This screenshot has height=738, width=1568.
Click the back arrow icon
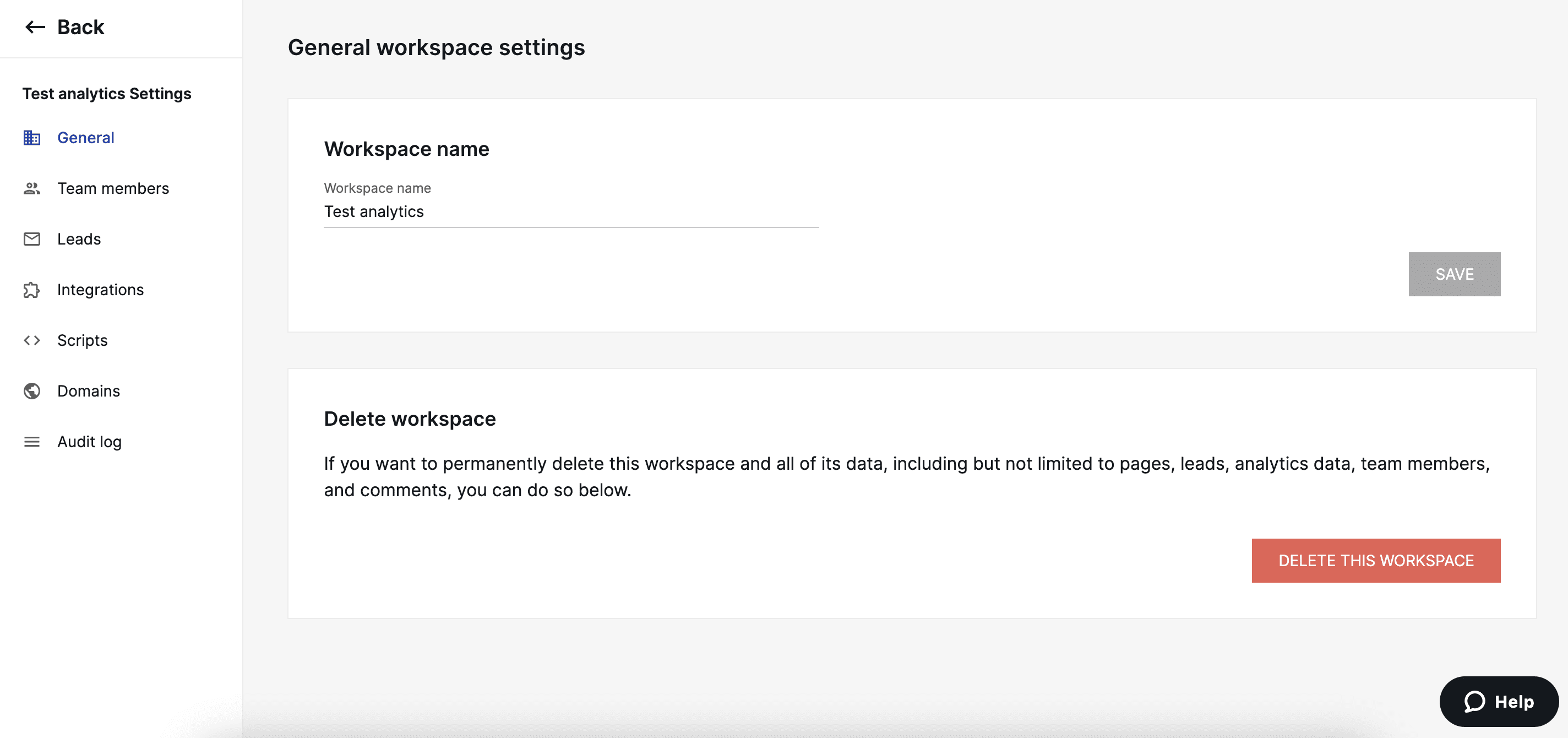click(x=35, y=27)
